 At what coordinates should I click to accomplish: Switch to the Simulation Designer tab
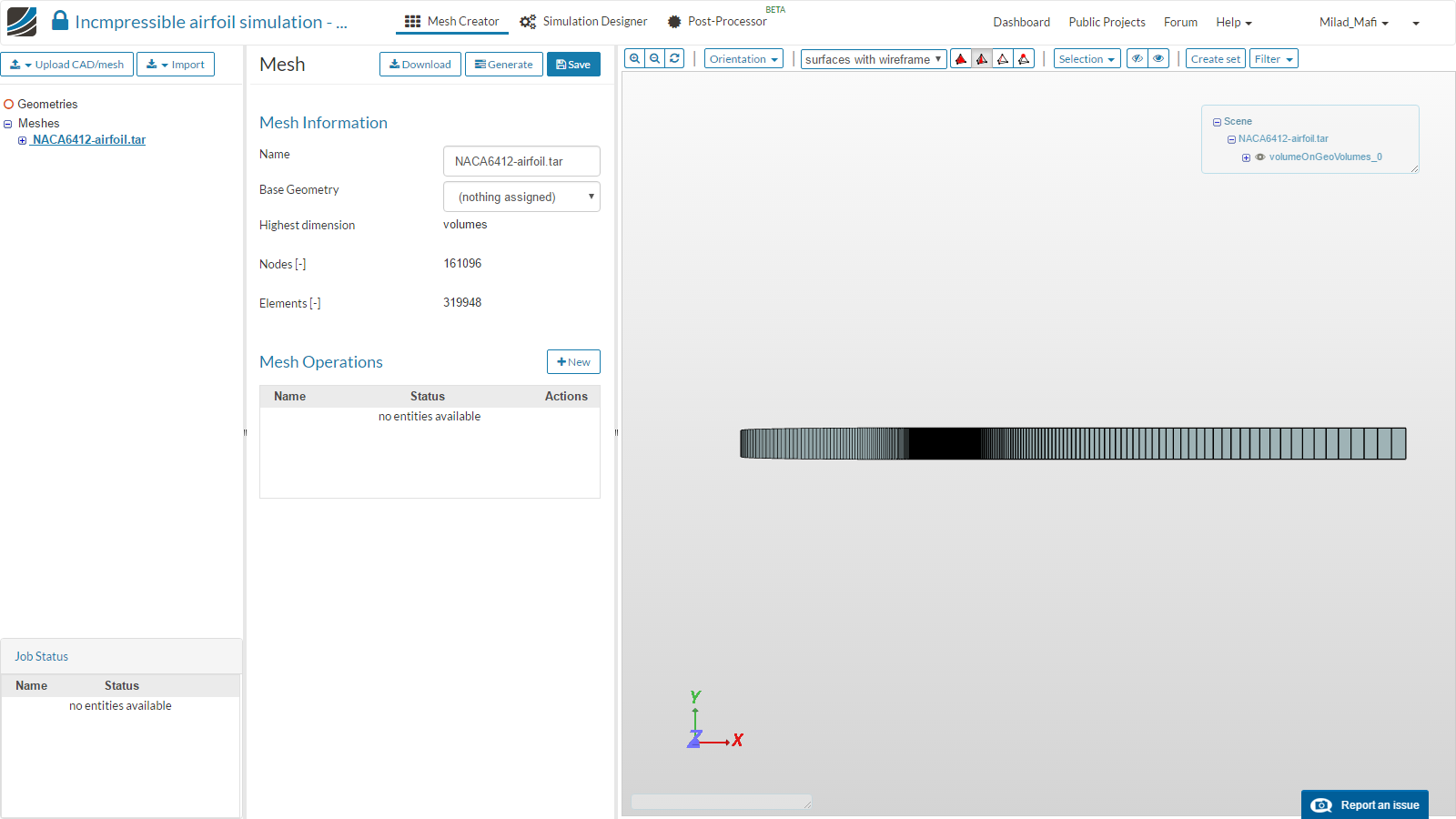click(x=584, y=22)
